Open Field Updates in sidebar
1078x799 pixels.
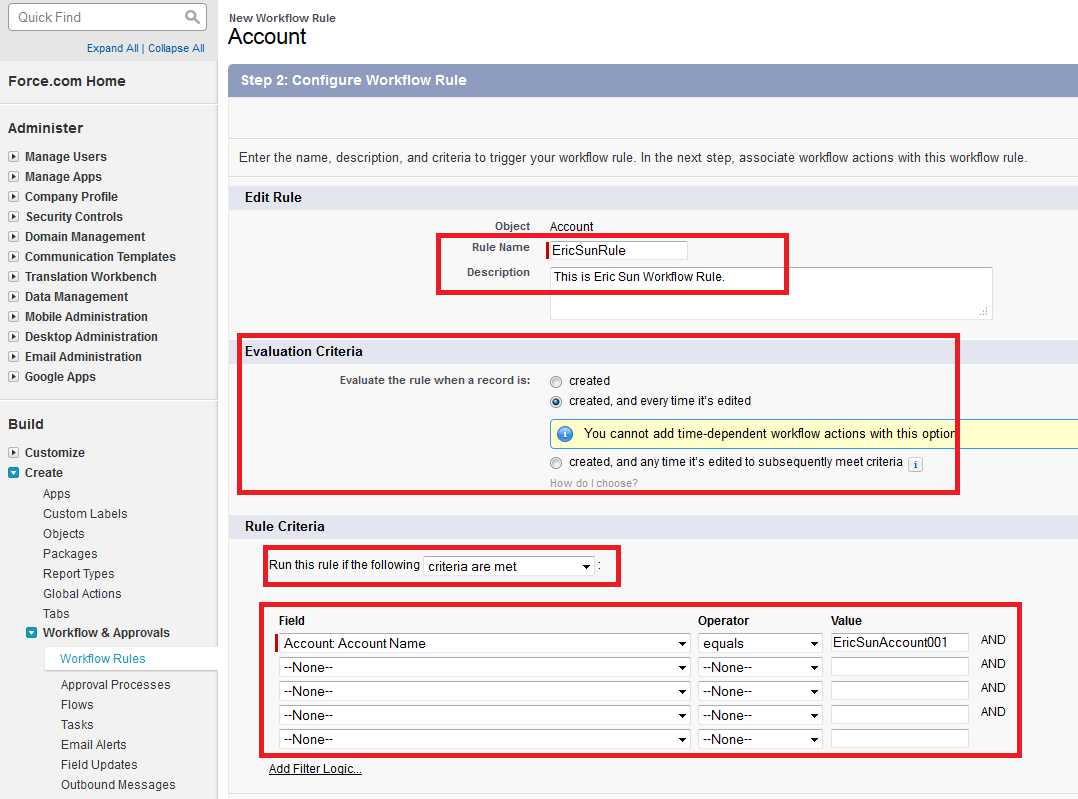click(99, 765)
